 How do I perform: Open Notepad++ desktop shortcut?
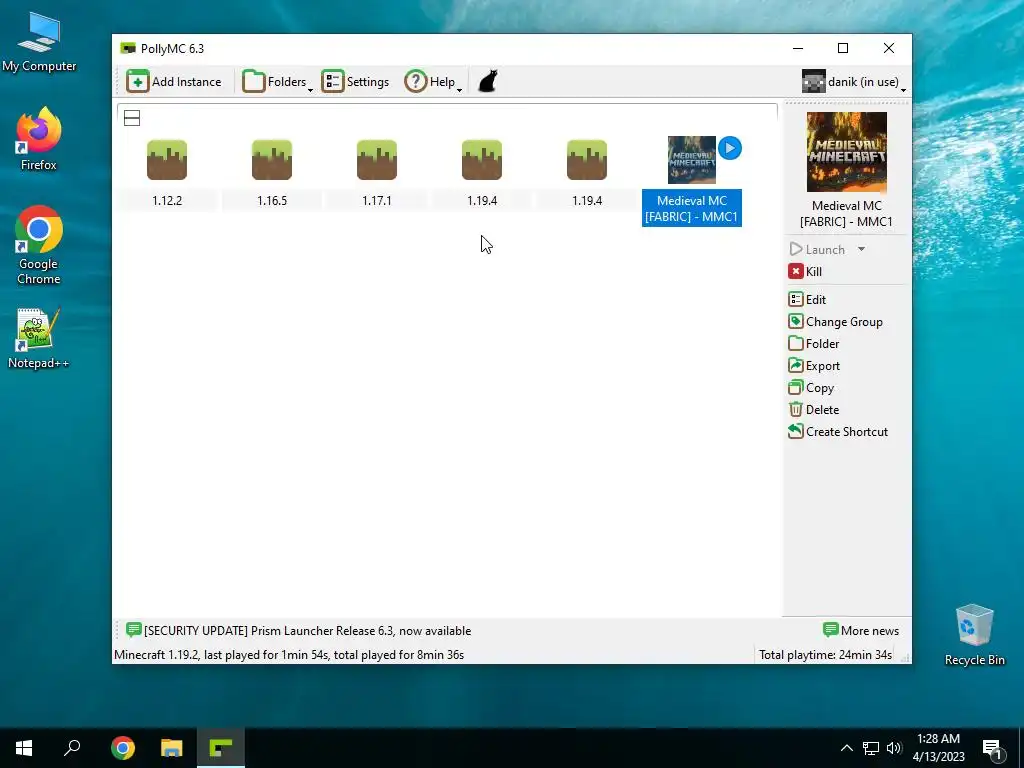click(39, 338)
